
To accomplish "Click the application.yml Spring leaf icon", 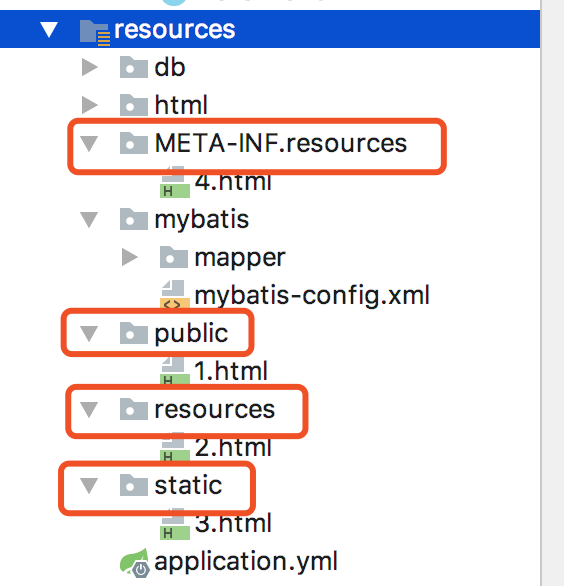I will pos(135,562).
